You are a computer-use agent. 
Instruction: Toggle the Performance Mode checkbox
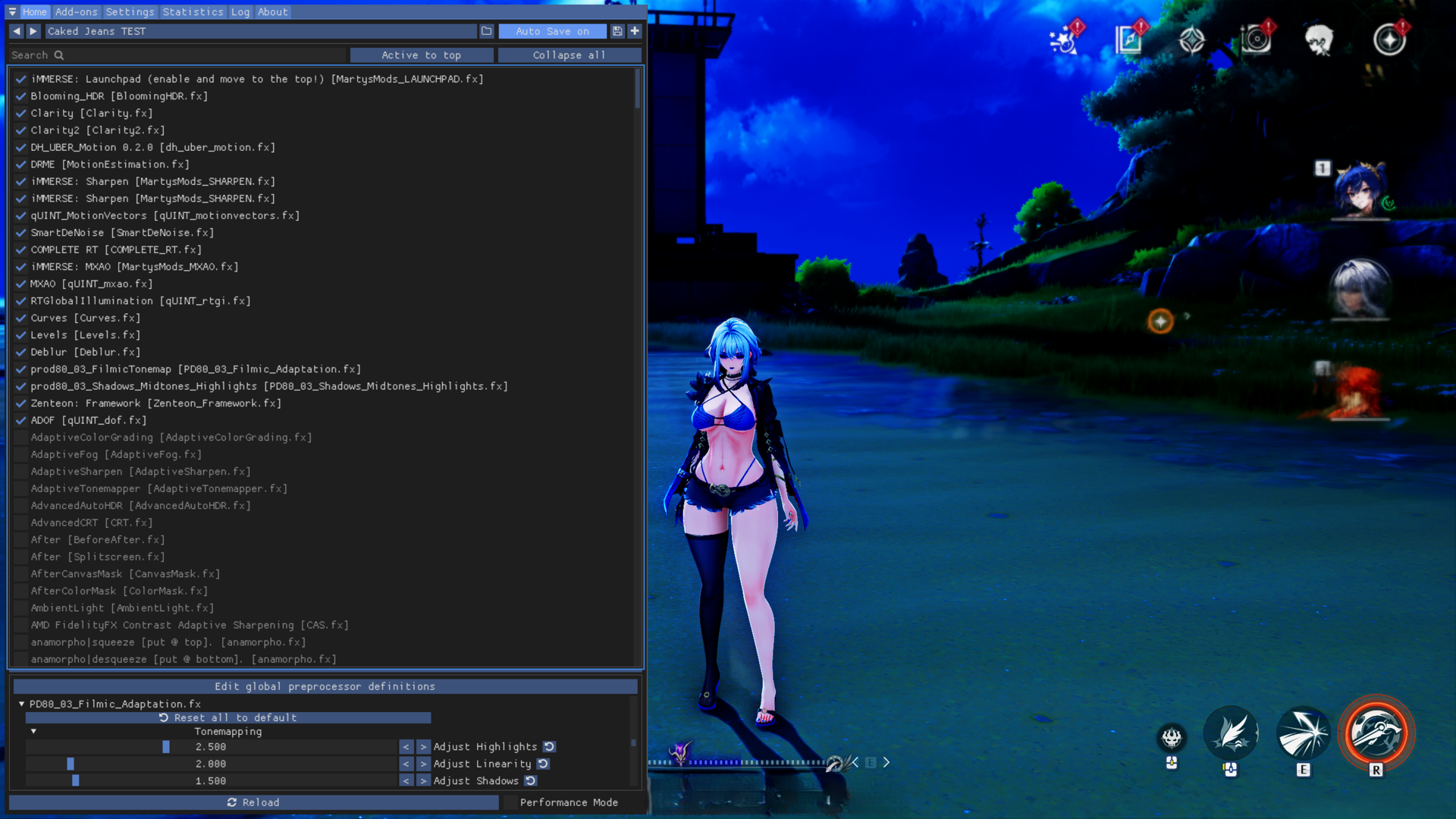(x=510, y=802)
